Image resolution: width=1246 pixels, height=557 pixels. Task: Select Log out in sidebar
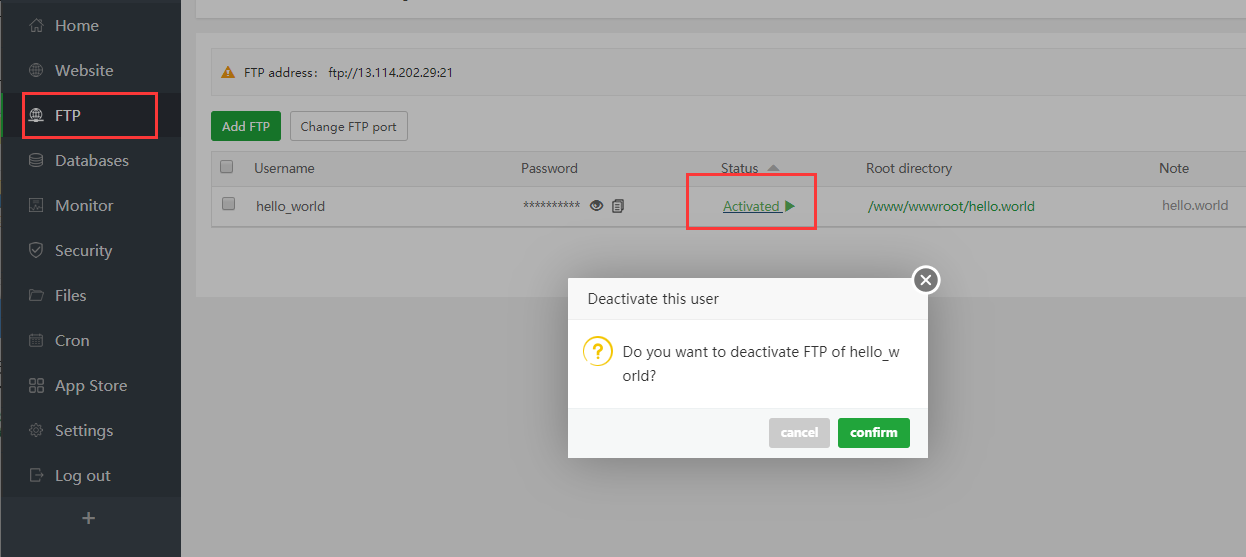tap(82, 476)
